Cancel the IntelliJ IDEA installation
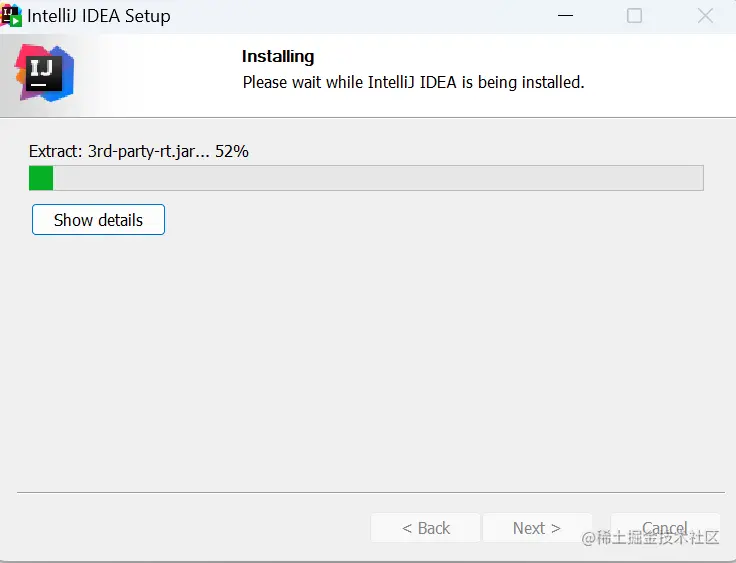Image resolution: width=736 pixels, height=563 pixels. 665,527
